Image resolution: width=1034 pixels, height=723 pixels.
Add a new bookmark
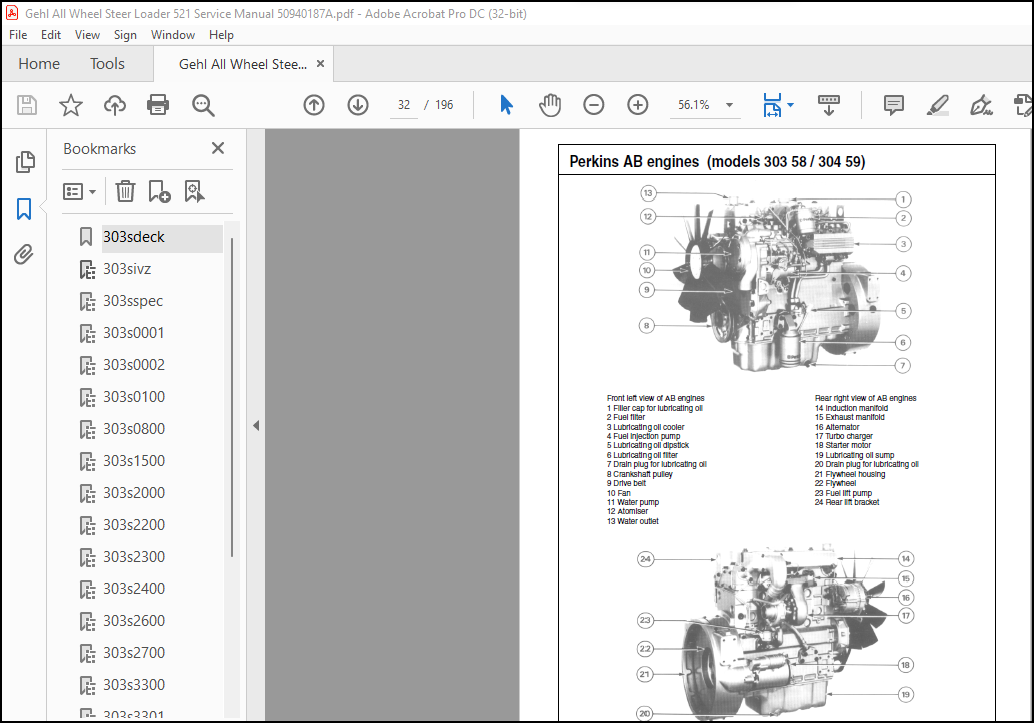pos(160,192)
